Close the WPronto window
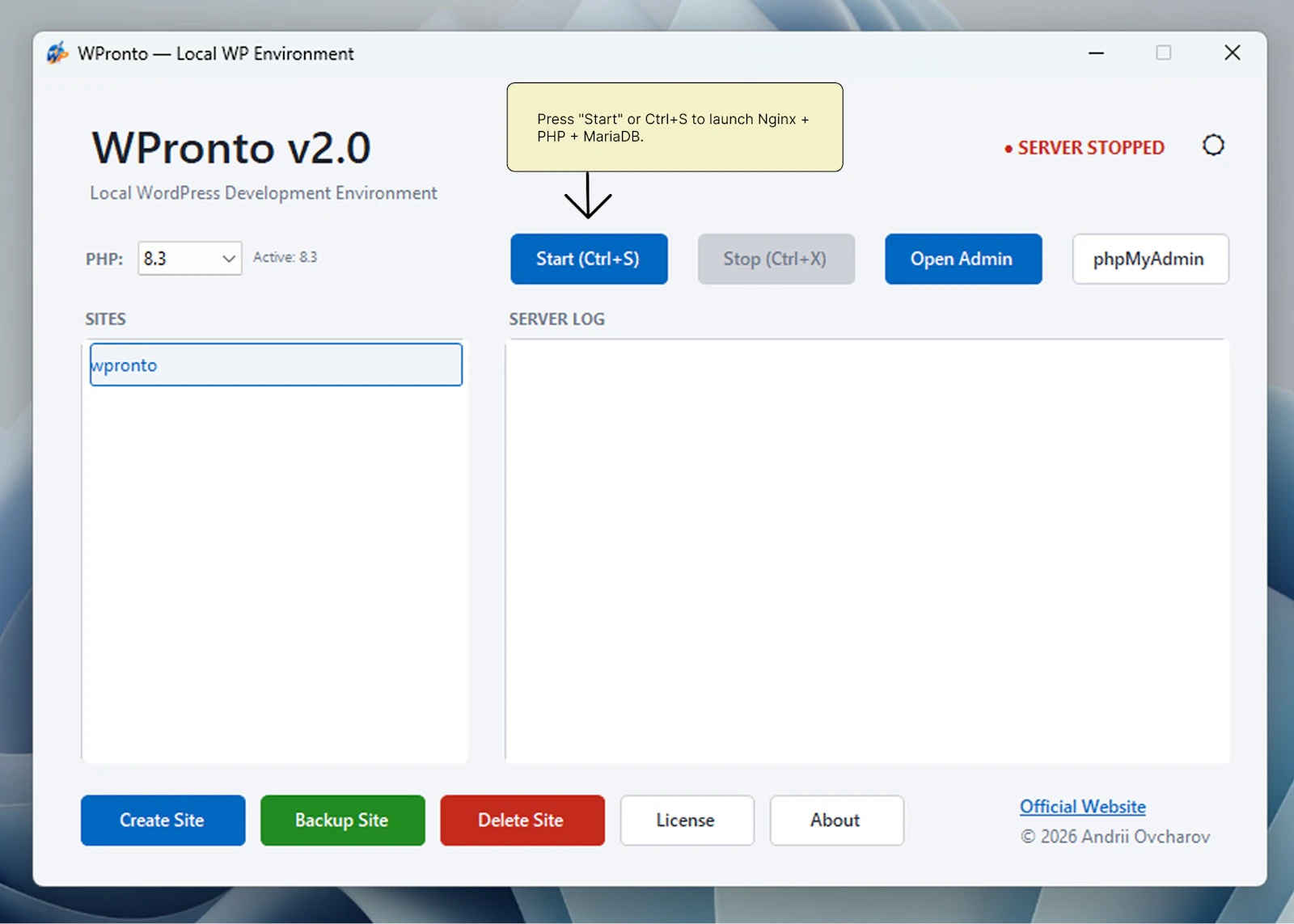The width and height of the screenshot is (1294, 924). pyautogui.click(x=1233, y=53)
